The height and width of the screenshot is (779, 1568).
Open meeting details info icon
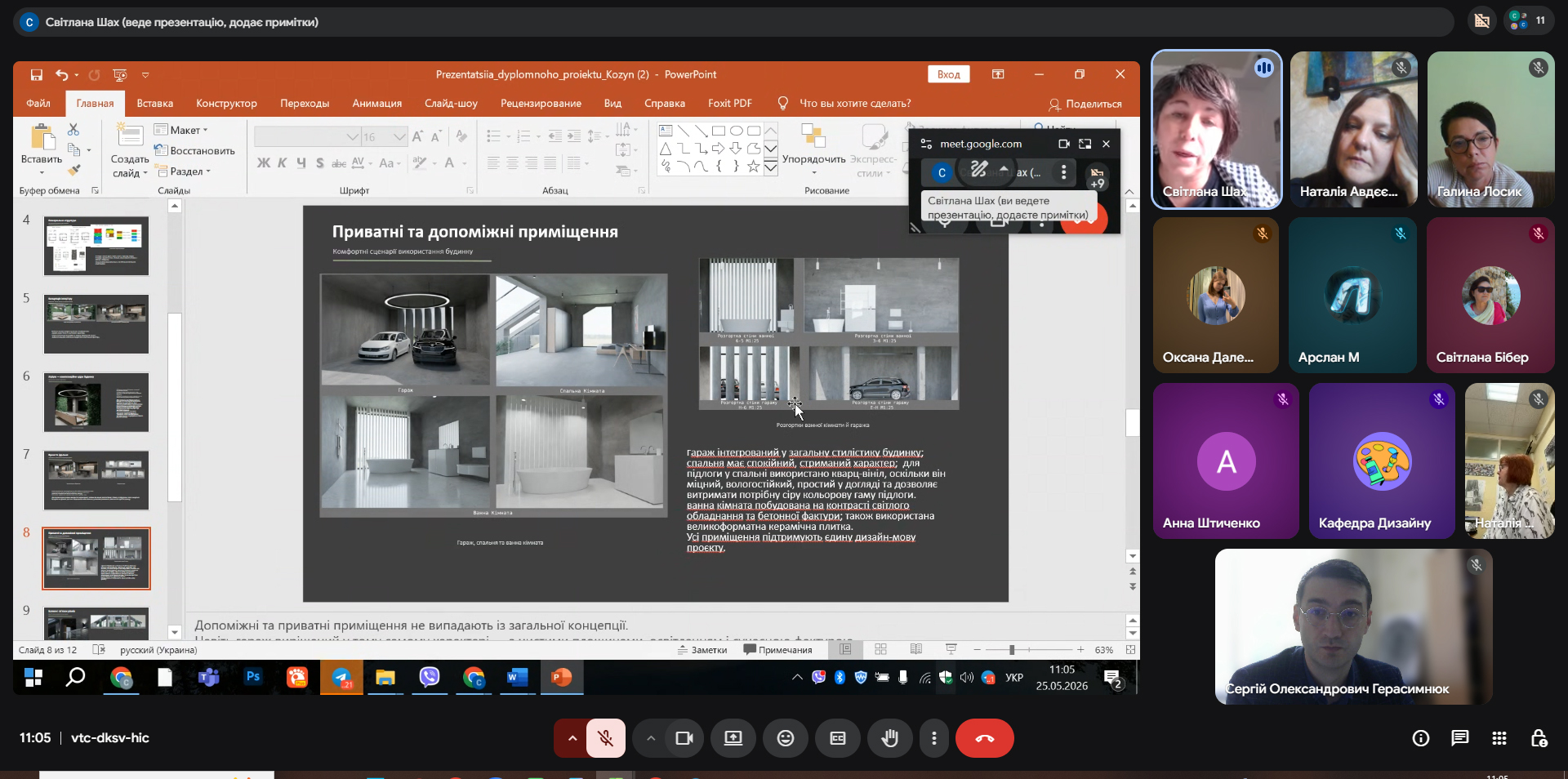pos(1421,738)
